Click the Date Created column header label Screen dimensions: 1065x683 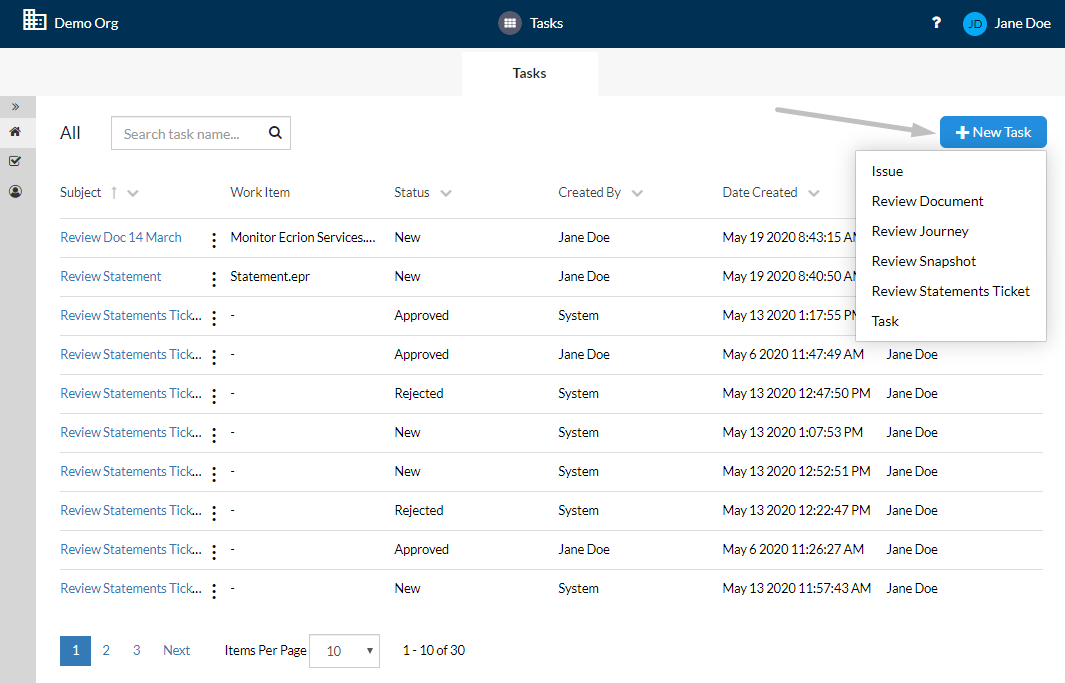coord(760,192)
